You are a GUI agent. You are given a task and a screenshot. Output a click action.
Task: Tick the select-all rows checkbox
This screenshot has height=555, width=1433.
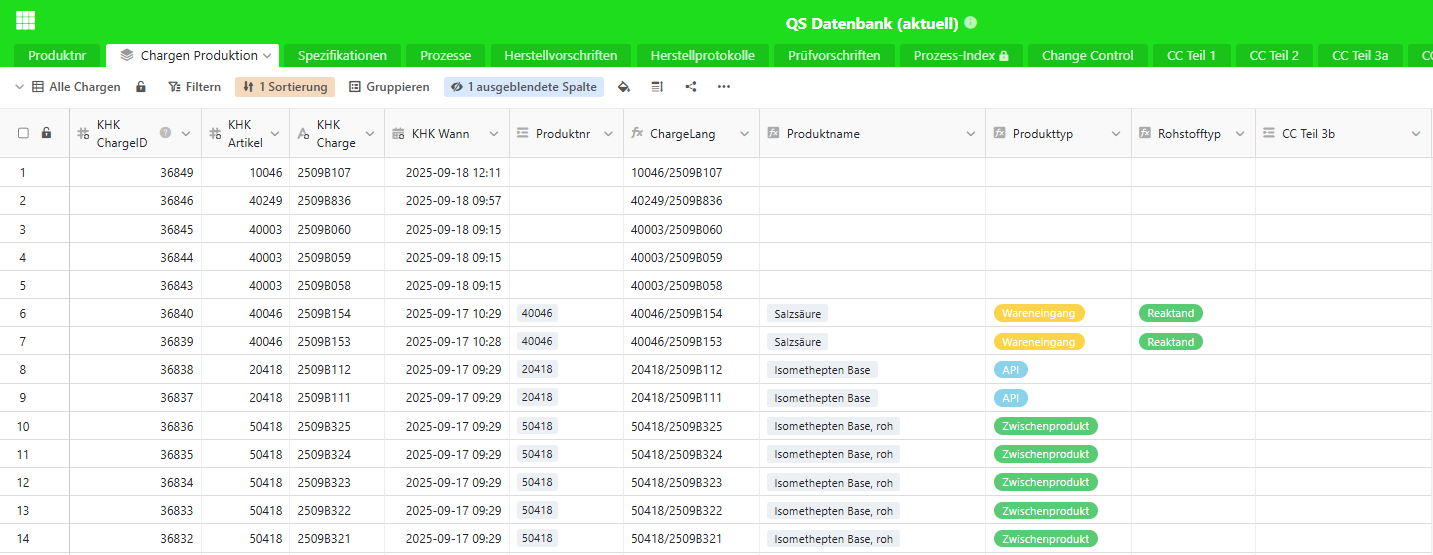23,133
